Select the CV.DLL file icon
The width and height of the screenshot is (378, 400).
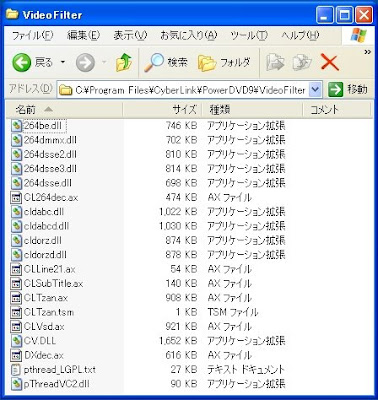tap(16, 341)
